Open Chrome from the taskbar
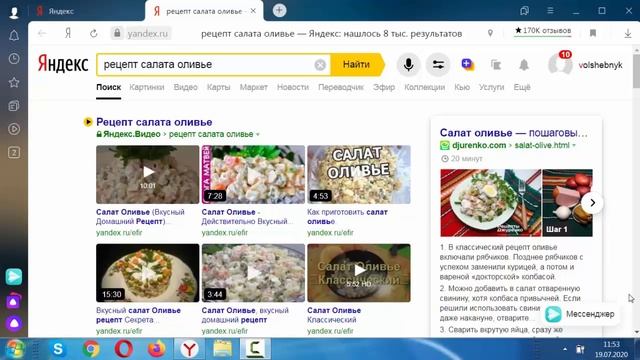The height and width of the screenshot is (360, 640). click(x=91, y=349)
